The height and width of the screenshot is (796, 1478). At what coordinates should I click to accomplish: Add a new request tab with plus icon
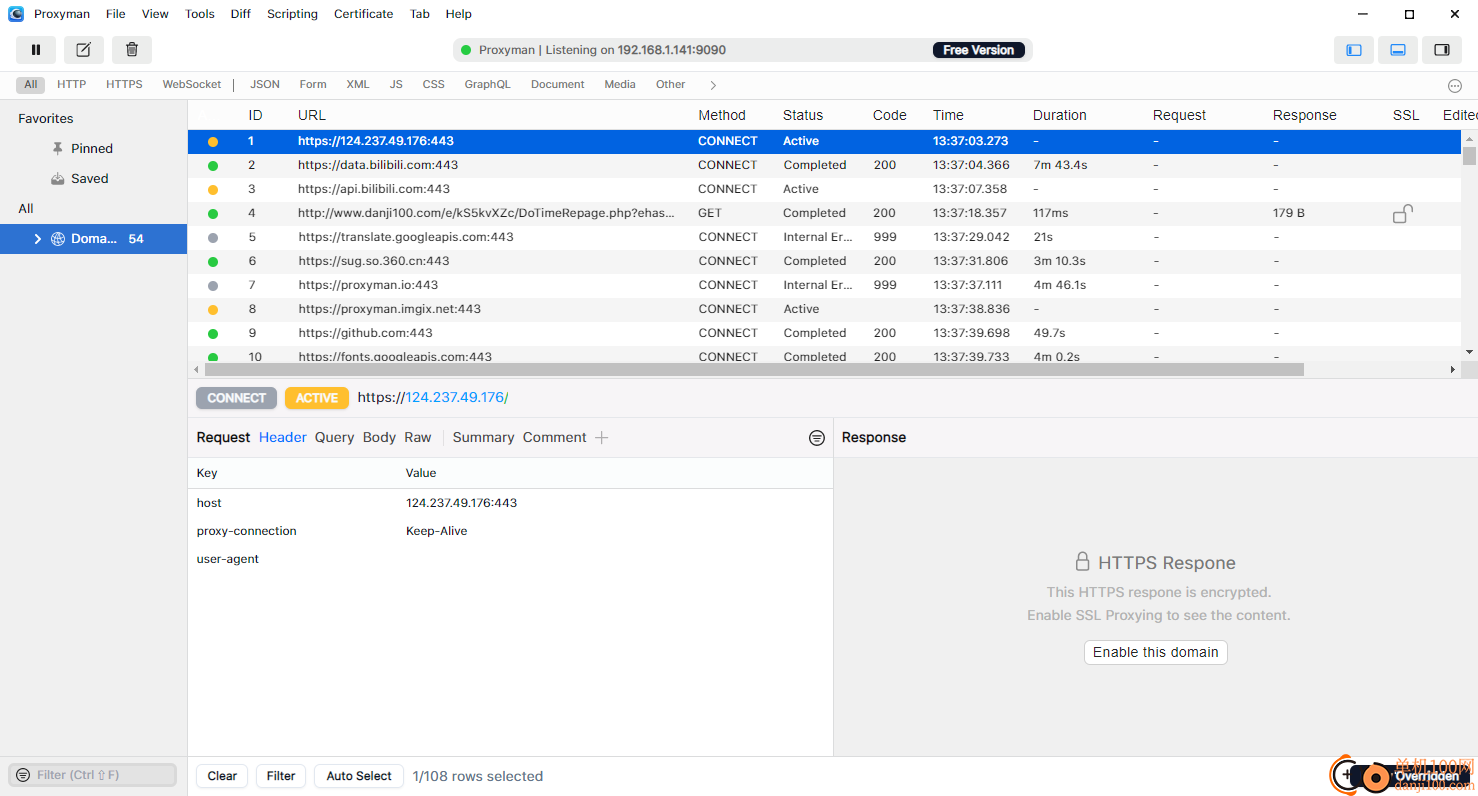pos(601,437)
